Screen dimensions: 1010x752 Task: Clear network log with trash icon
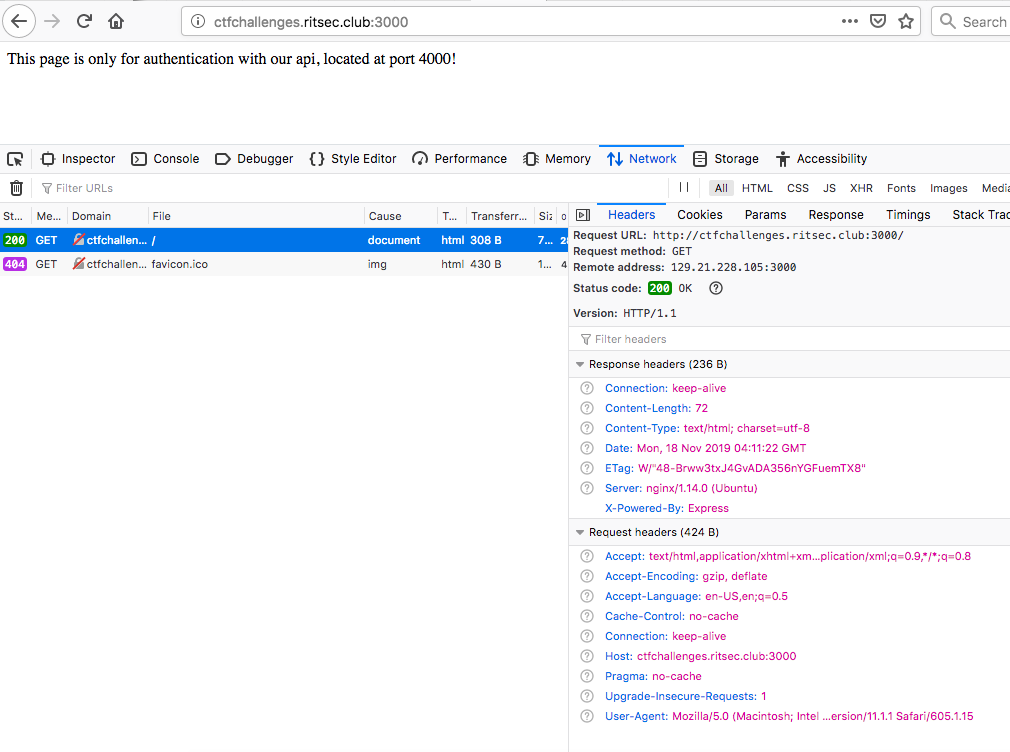[x=16, y=188]
